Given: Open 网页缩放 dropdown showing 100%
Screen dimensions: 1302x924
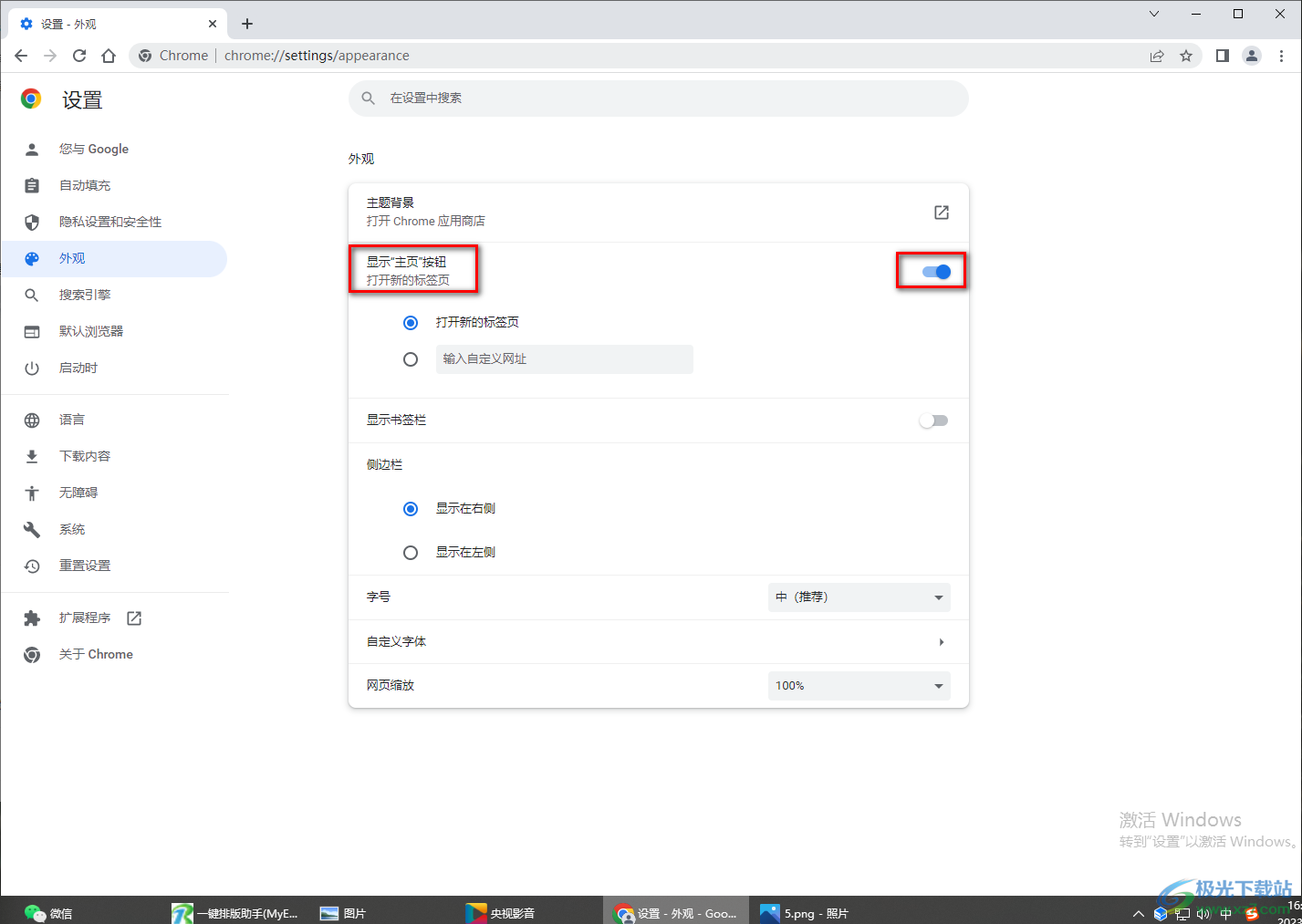Looking at the screenshot, I should (859, 686).
